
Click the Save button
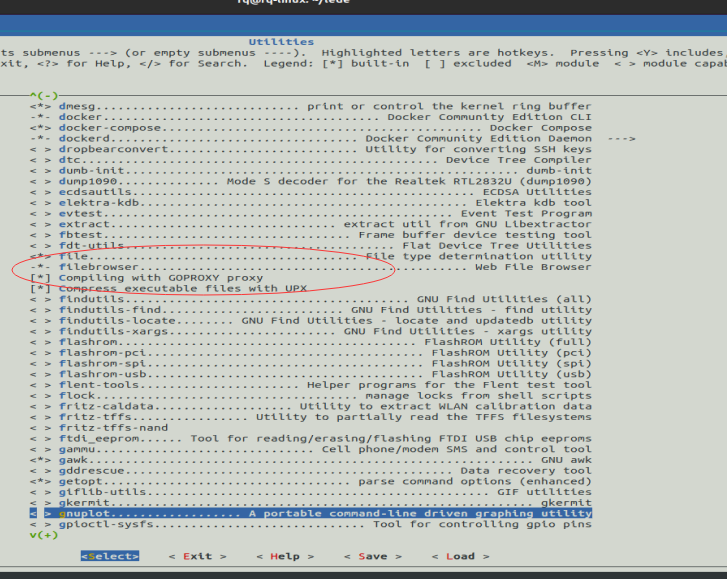pyautogui.click(x=373, y=556)
